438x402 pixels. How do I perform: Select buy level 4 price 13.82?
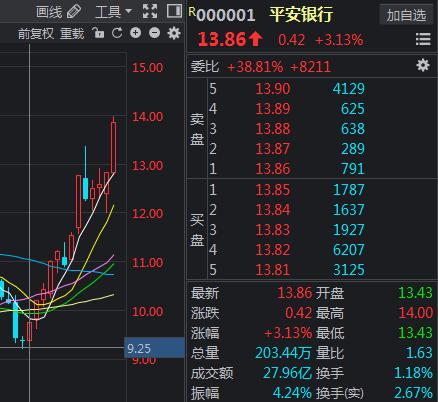pos(273,250)
